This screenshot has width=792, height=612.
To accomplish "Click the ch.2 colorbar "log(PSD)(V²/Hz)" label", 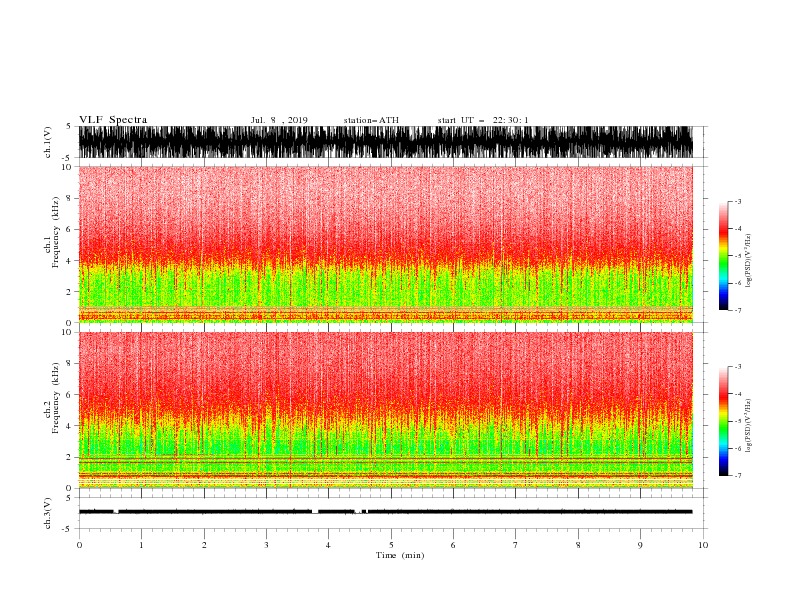I will pos(749,426).
